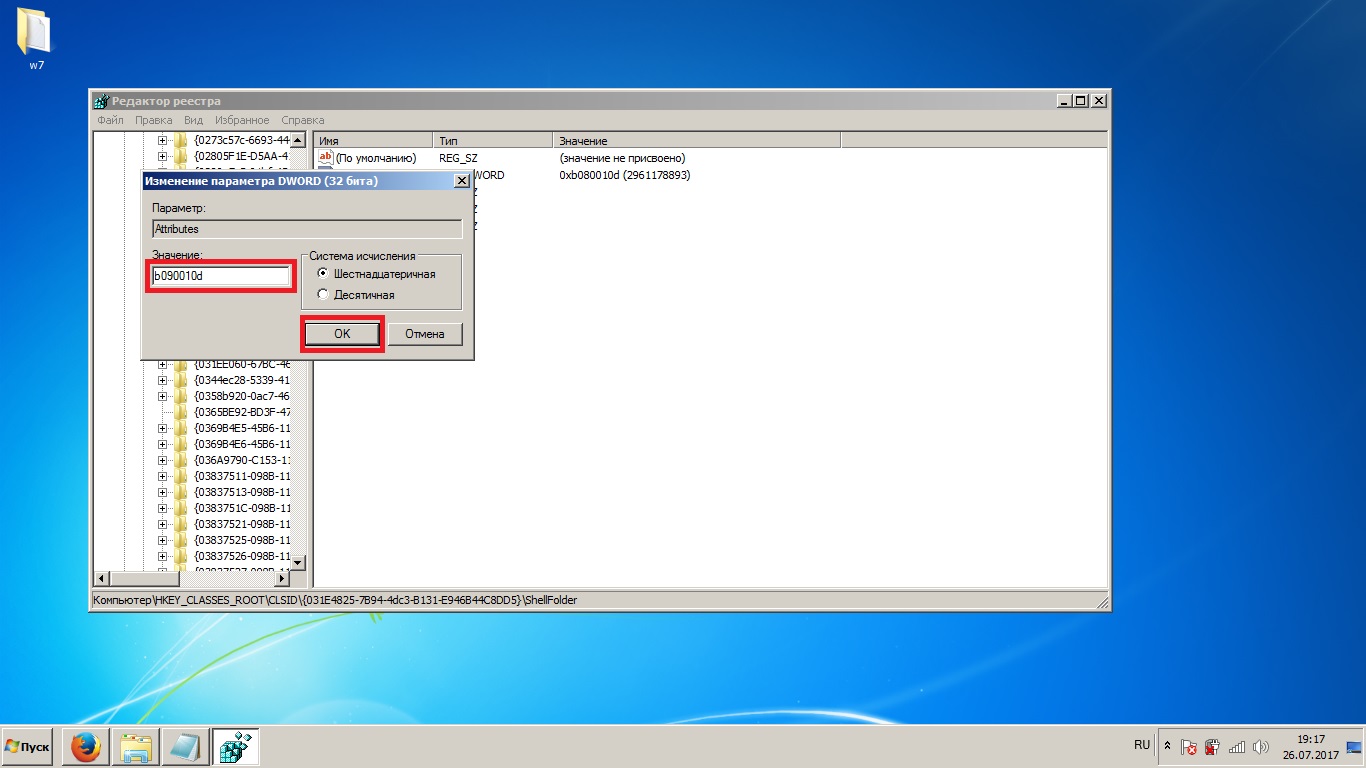Show hidden tray icons arrow
Image resolution: width=1366 pixels, height=768 pixels.
pyautogui.click(x=1167, y=747)
